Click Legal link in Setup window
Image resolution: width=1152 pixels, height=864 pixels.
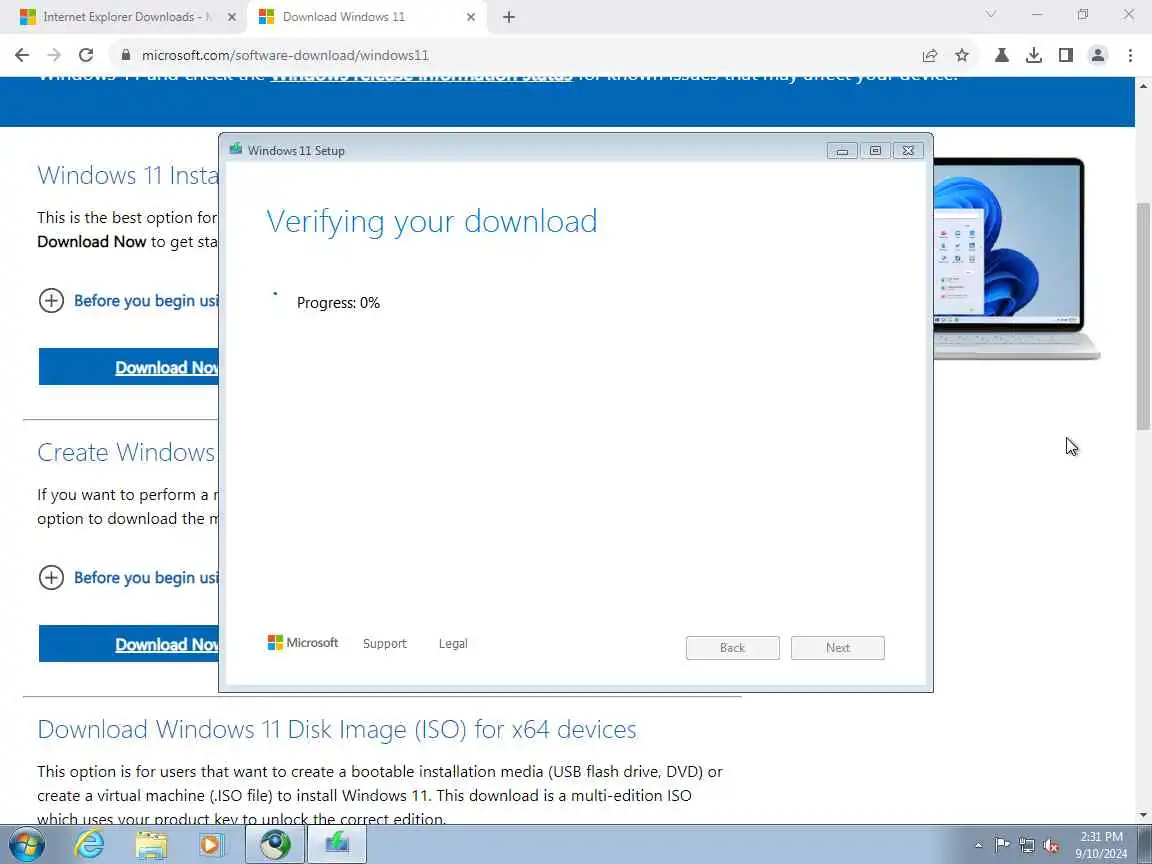click(x=453, y=644)
